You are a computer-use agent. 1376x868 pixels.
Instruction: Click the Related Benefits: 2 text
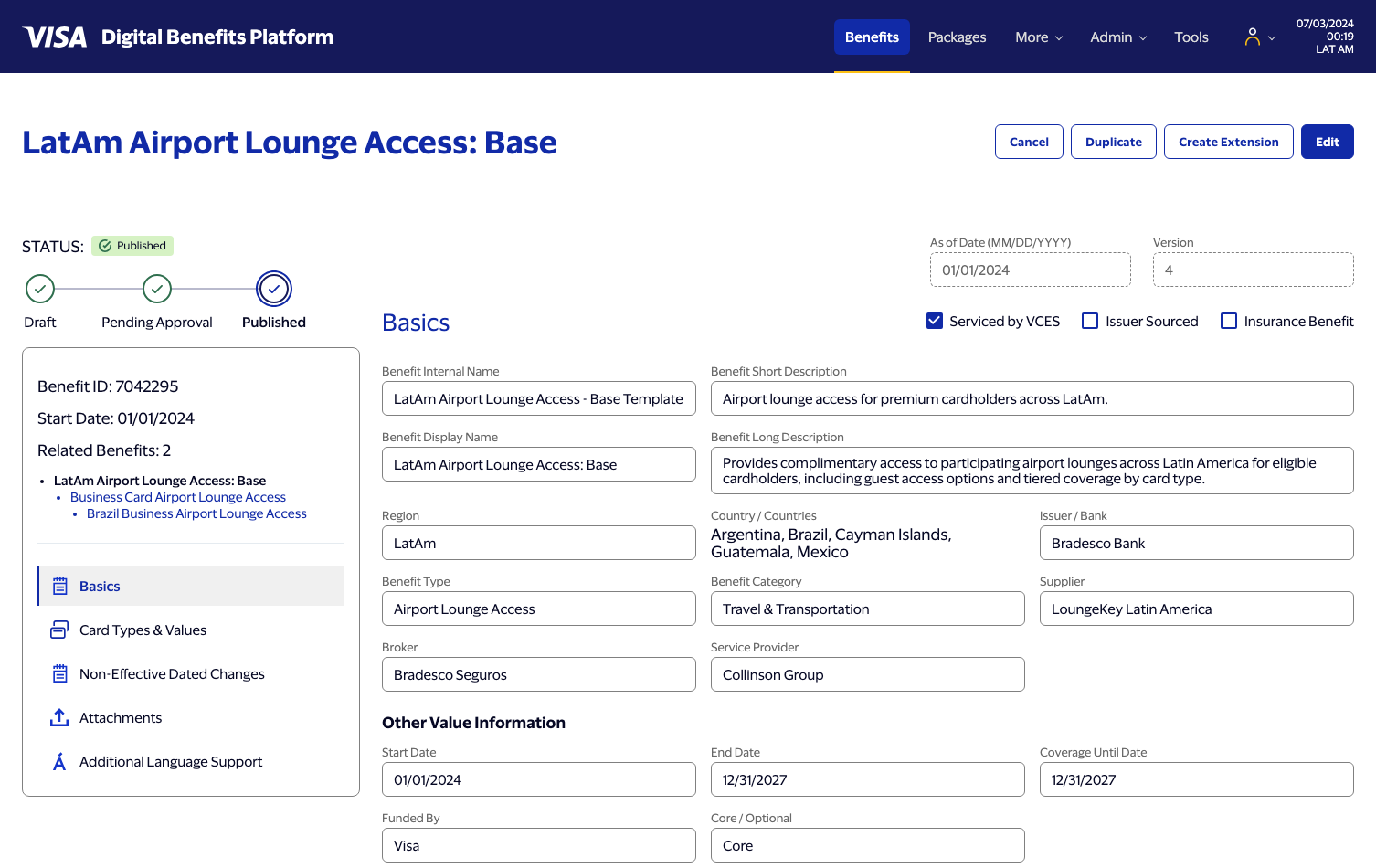(104, 450)
